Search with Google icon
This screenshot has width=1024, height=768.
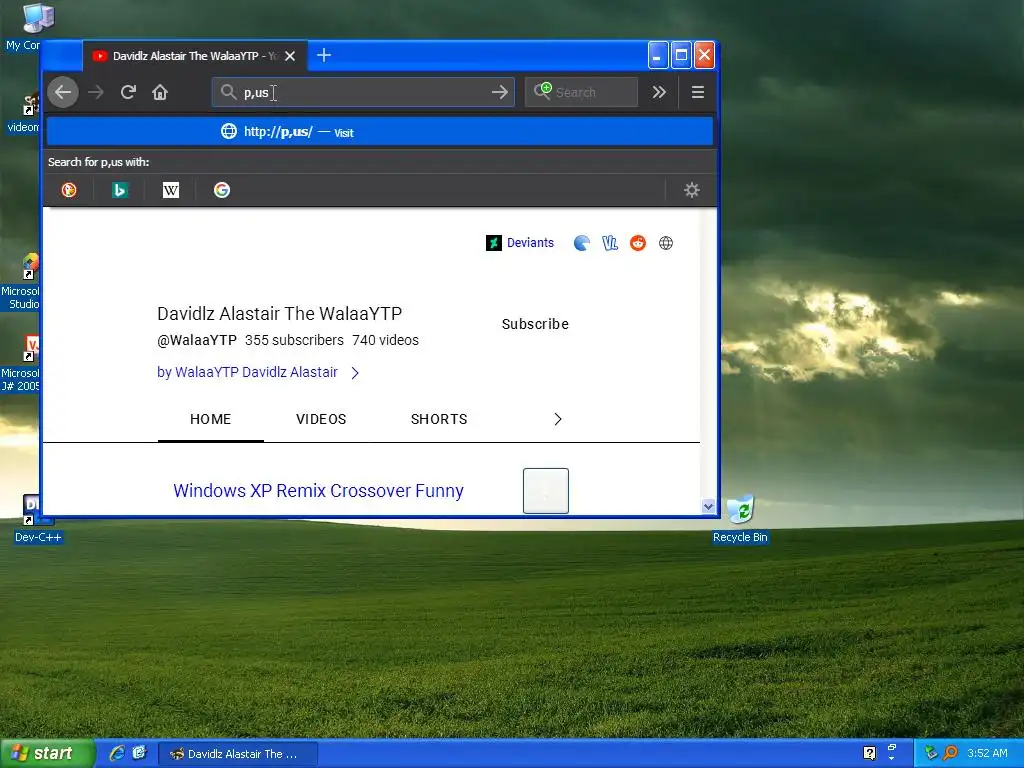[x=222, y=190]
